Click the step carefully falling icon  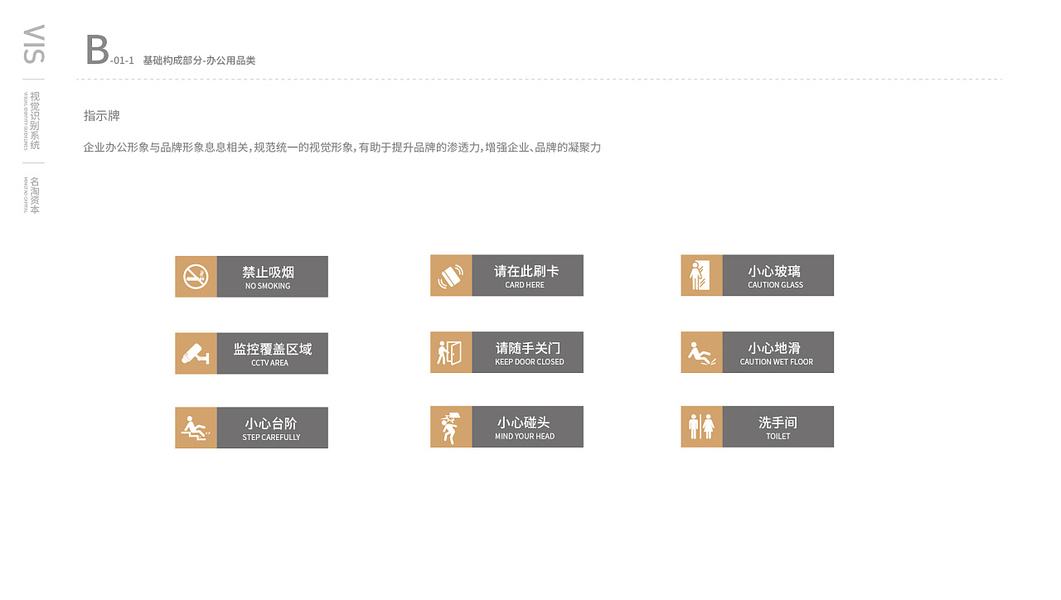(196, 428)
